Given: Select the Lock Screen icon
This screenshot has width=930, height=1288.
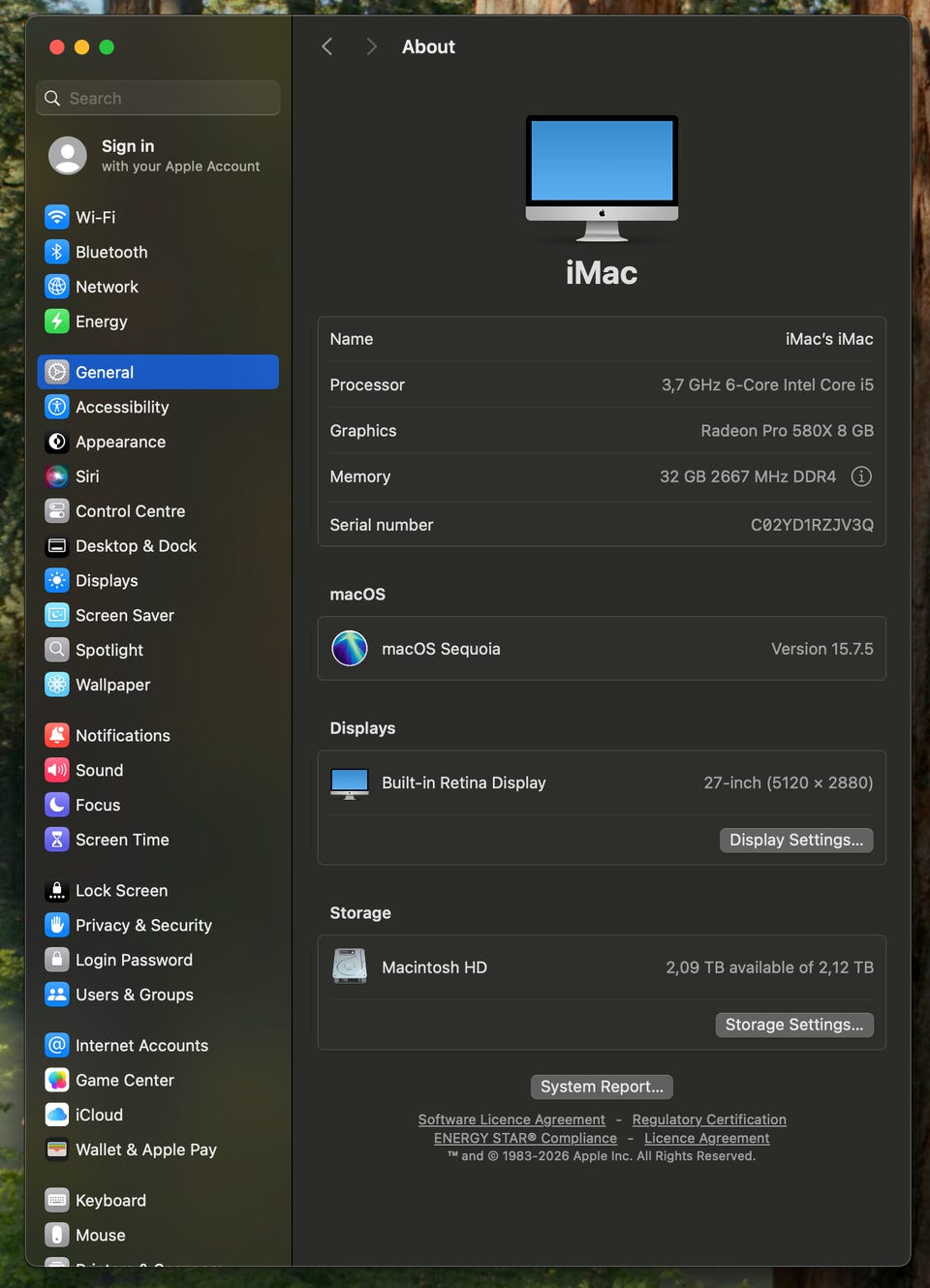Looking at the screenshot, I should [x=57, y=890].
